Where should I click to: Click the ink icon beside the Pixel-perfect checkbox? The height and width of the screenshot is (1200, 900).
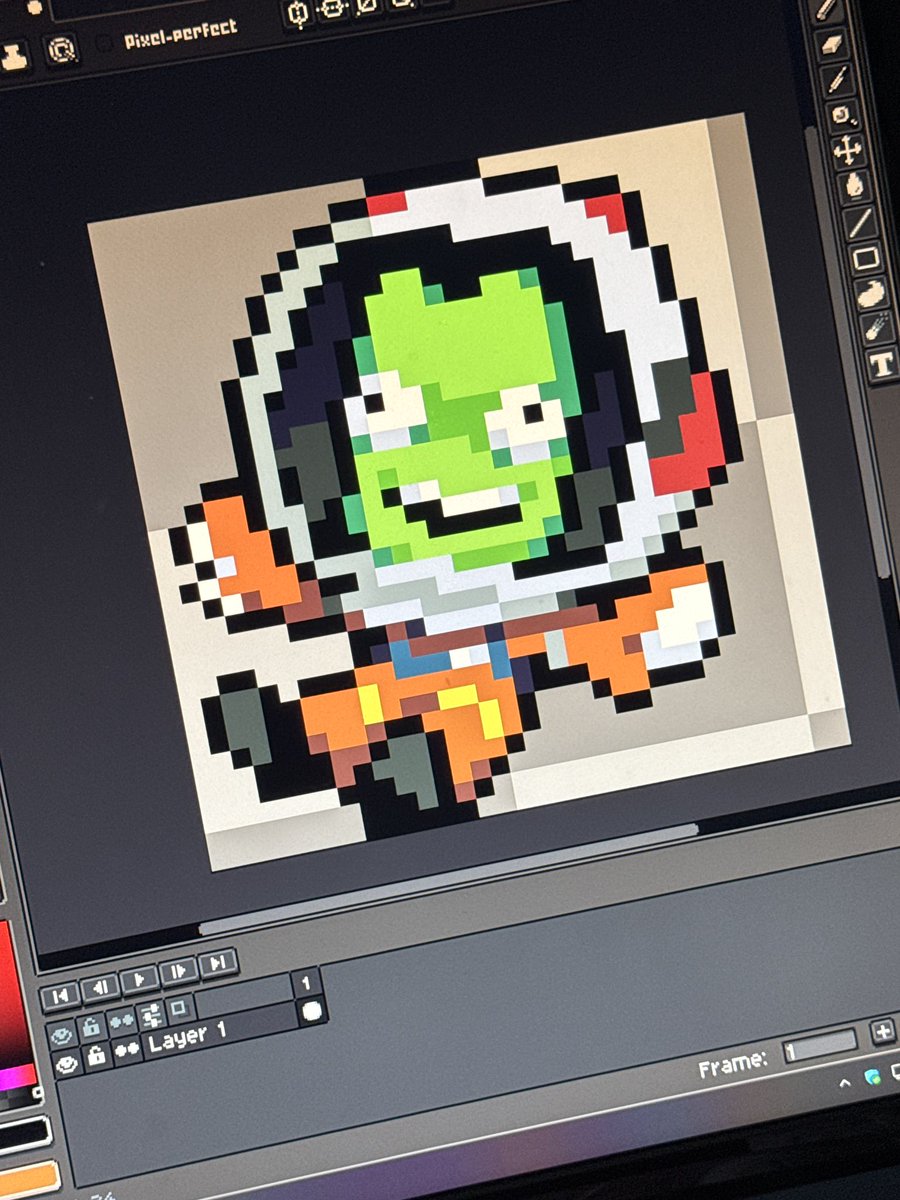[x=62, y=49]
